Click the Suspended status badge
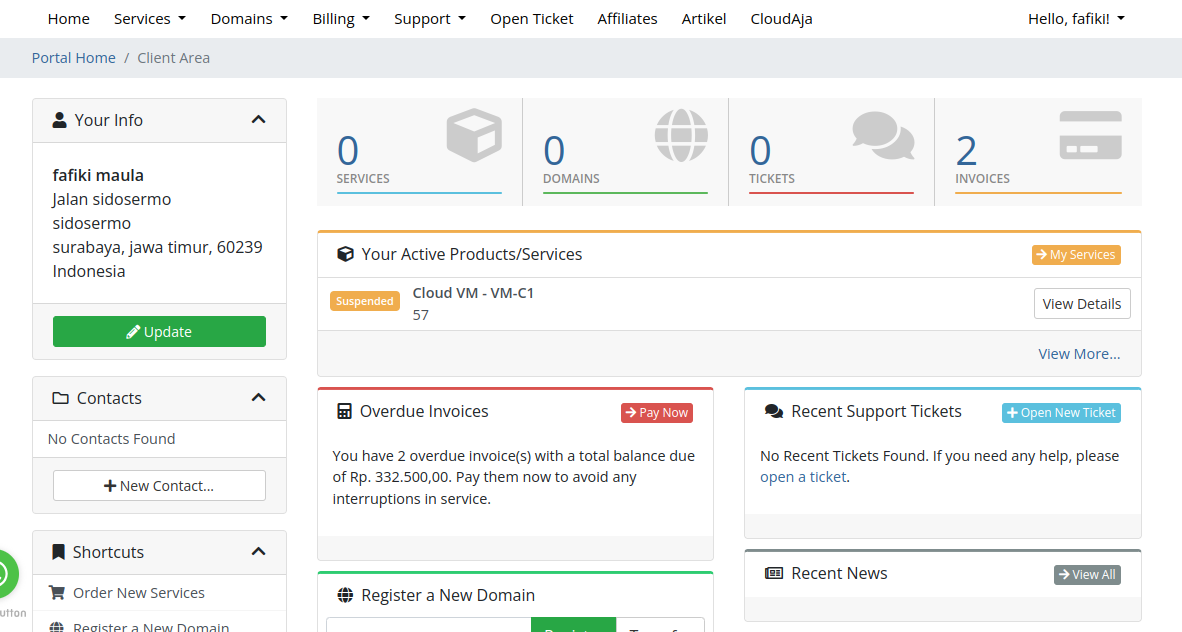 [365, 301]
